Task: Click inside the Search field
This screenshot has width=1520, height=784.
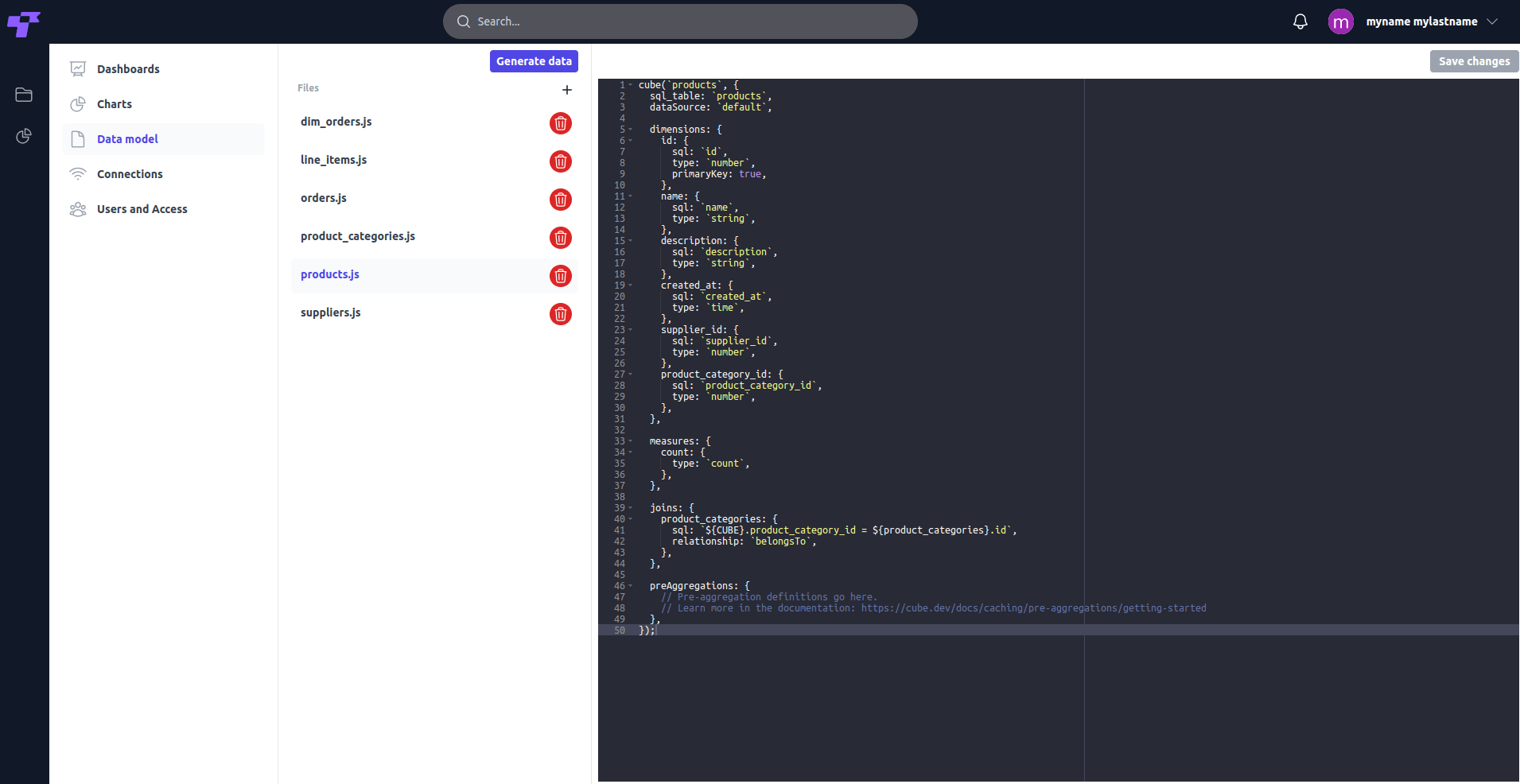Action: click(680, 21)
